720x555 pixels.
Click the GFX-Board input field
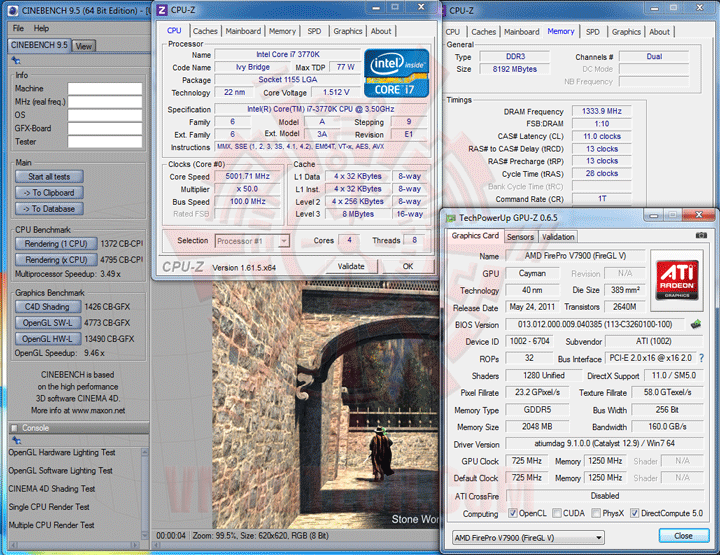click(x=105, y=129)
